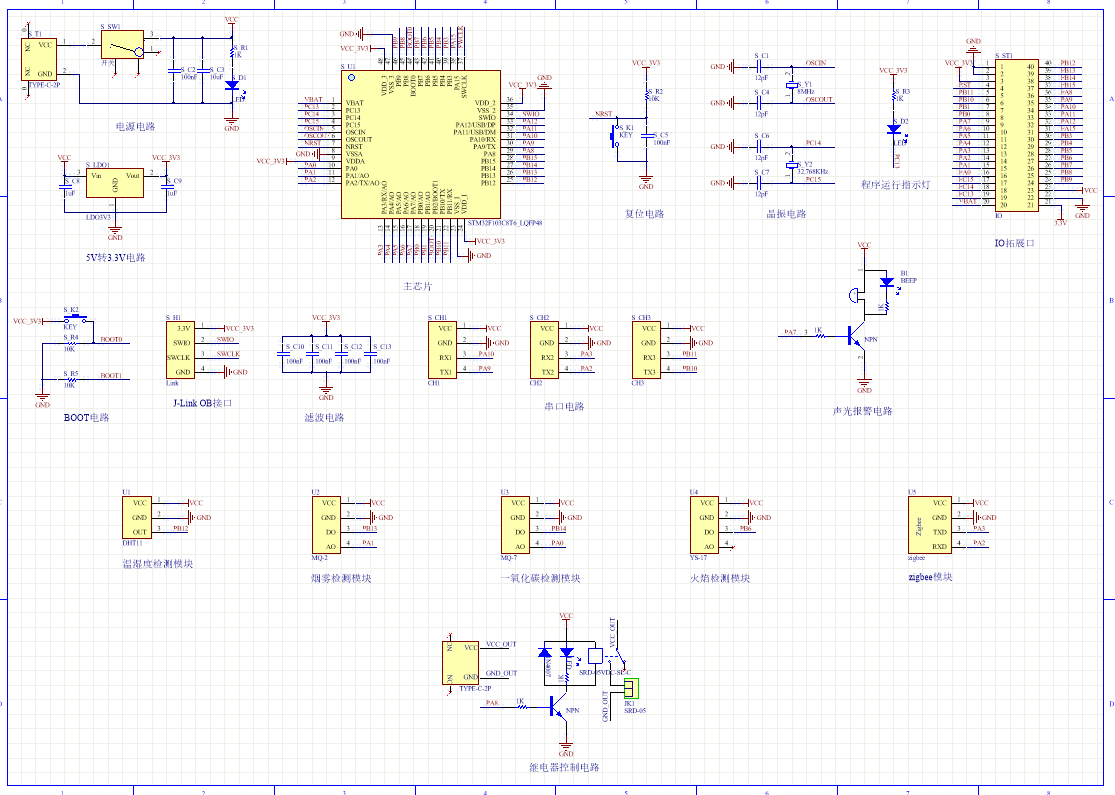The image size is (1115, 795).
Task: Select the NPN transistor in relay circuit
Action: pyautogui.click(x=559, y=706)
